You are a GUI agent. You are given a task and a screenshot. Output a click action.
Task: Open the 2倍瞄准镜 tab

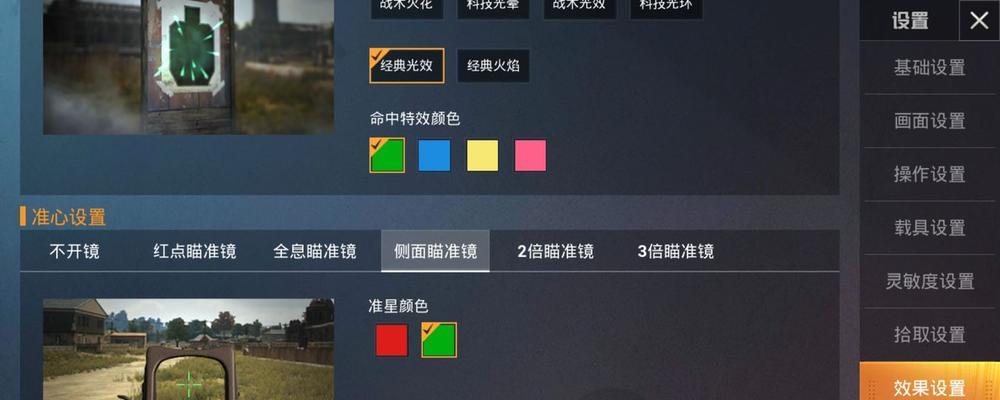[x=555, y=251]
